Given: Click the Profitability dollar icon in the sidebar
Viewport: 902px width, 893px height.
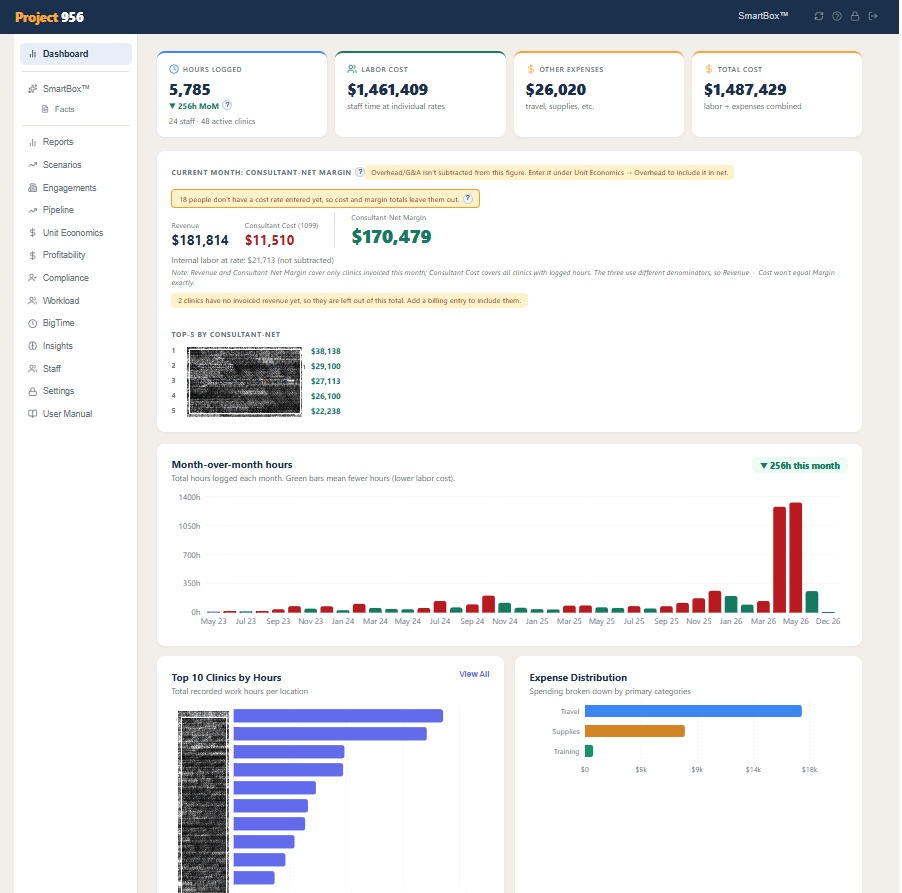Looking at the screenshot, I should tap(33, 255).
